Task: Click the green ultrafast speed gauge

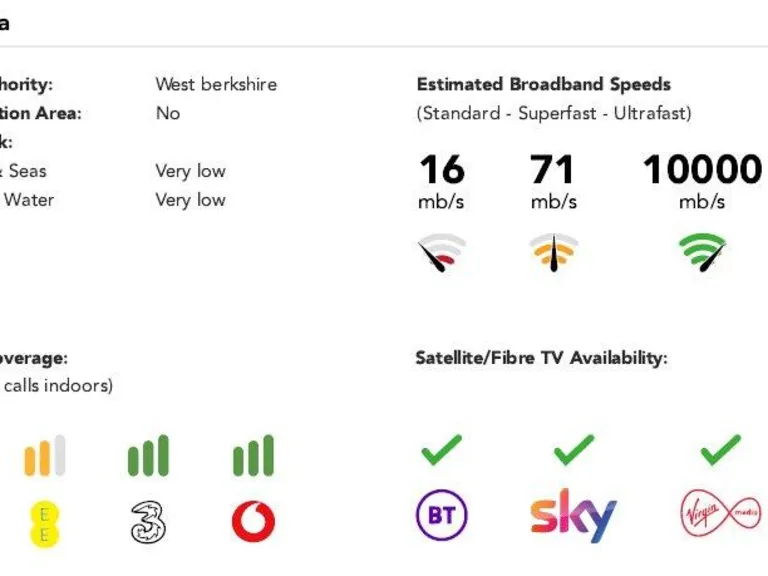Action: click(x=702, y=253)
